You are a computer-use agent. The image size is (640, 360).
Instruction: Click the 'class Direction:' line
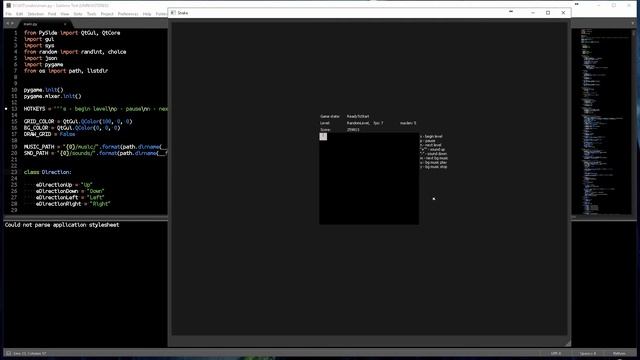point(48,172)
